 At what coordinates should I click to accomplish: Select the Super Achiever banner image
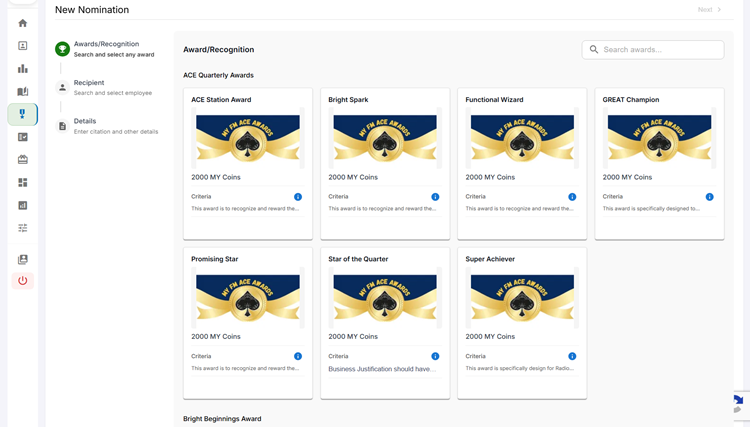point(522,297)
